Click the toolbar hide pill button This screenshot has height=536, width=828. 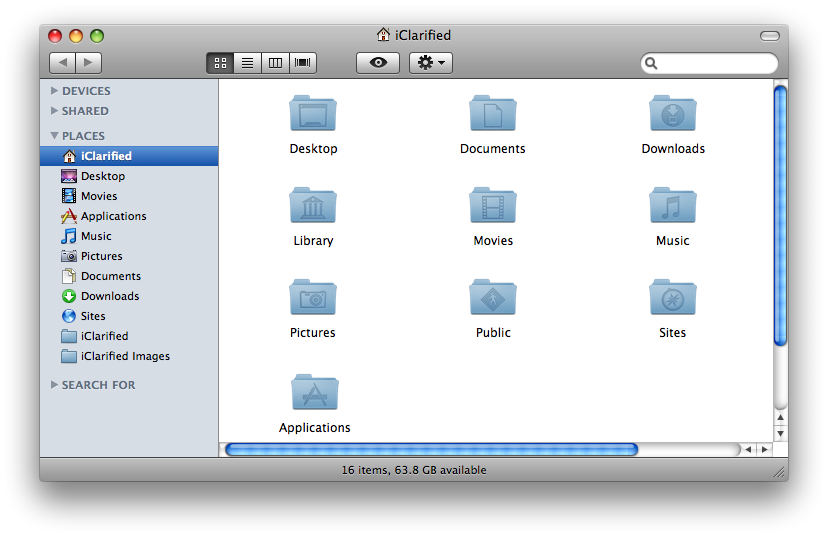click(769, 36)
